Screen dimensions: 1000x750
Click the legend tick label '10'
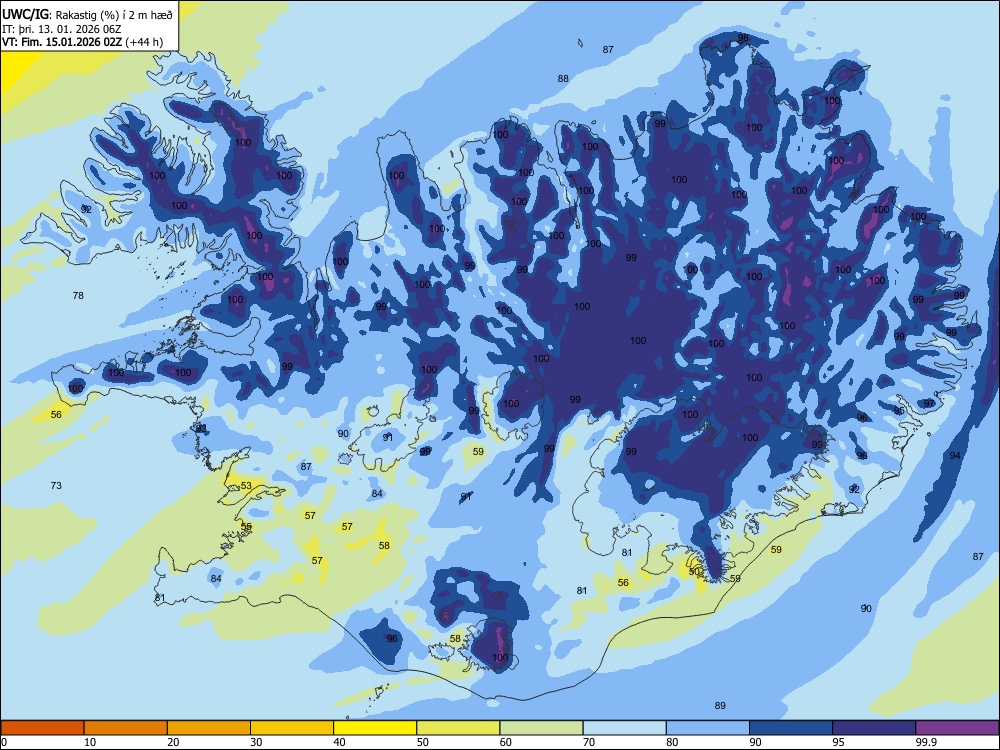click(x=90, y=742)
